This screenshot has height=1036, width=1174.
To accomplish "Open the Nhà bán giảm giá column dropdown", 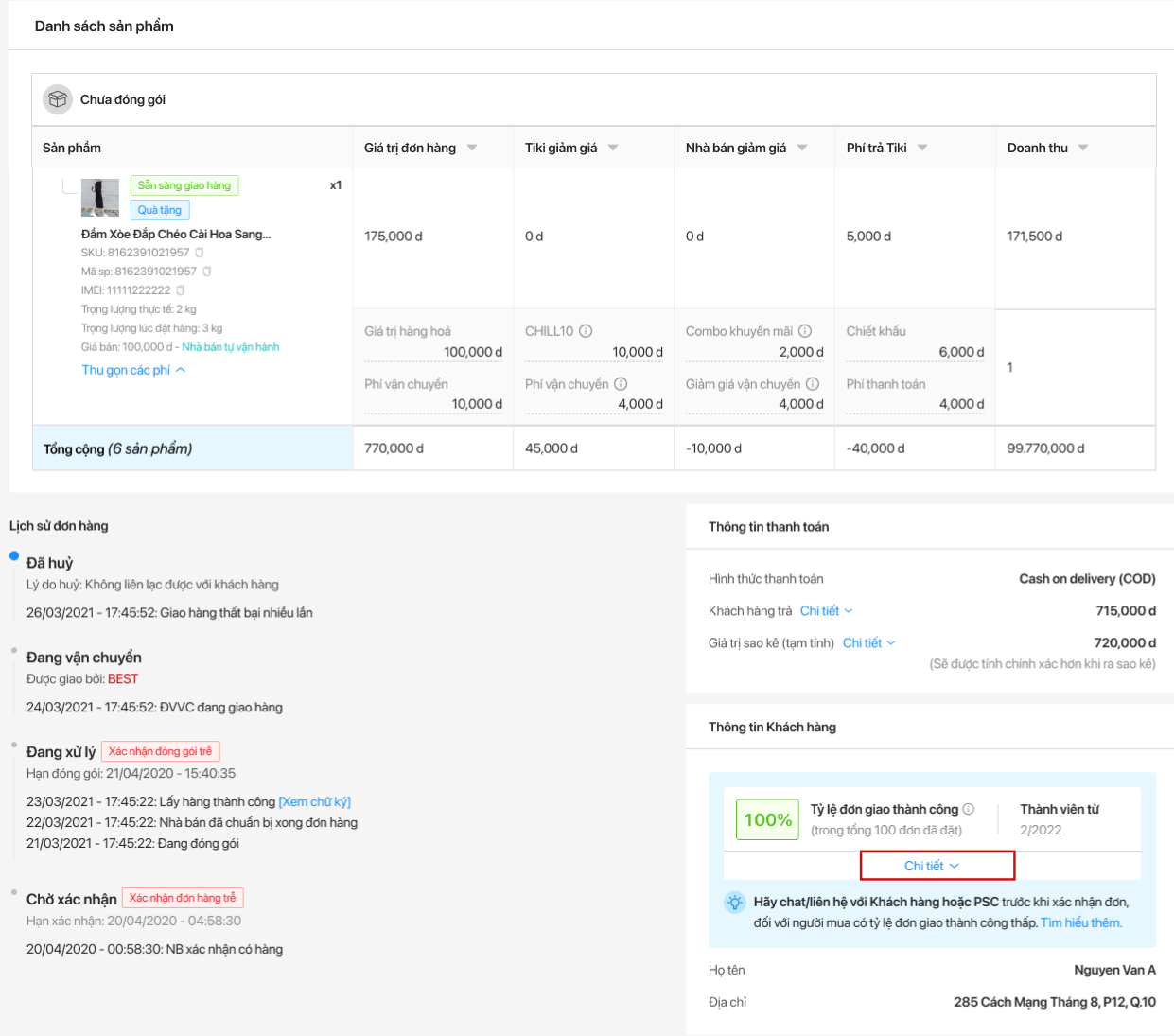I will pos(802,148).
